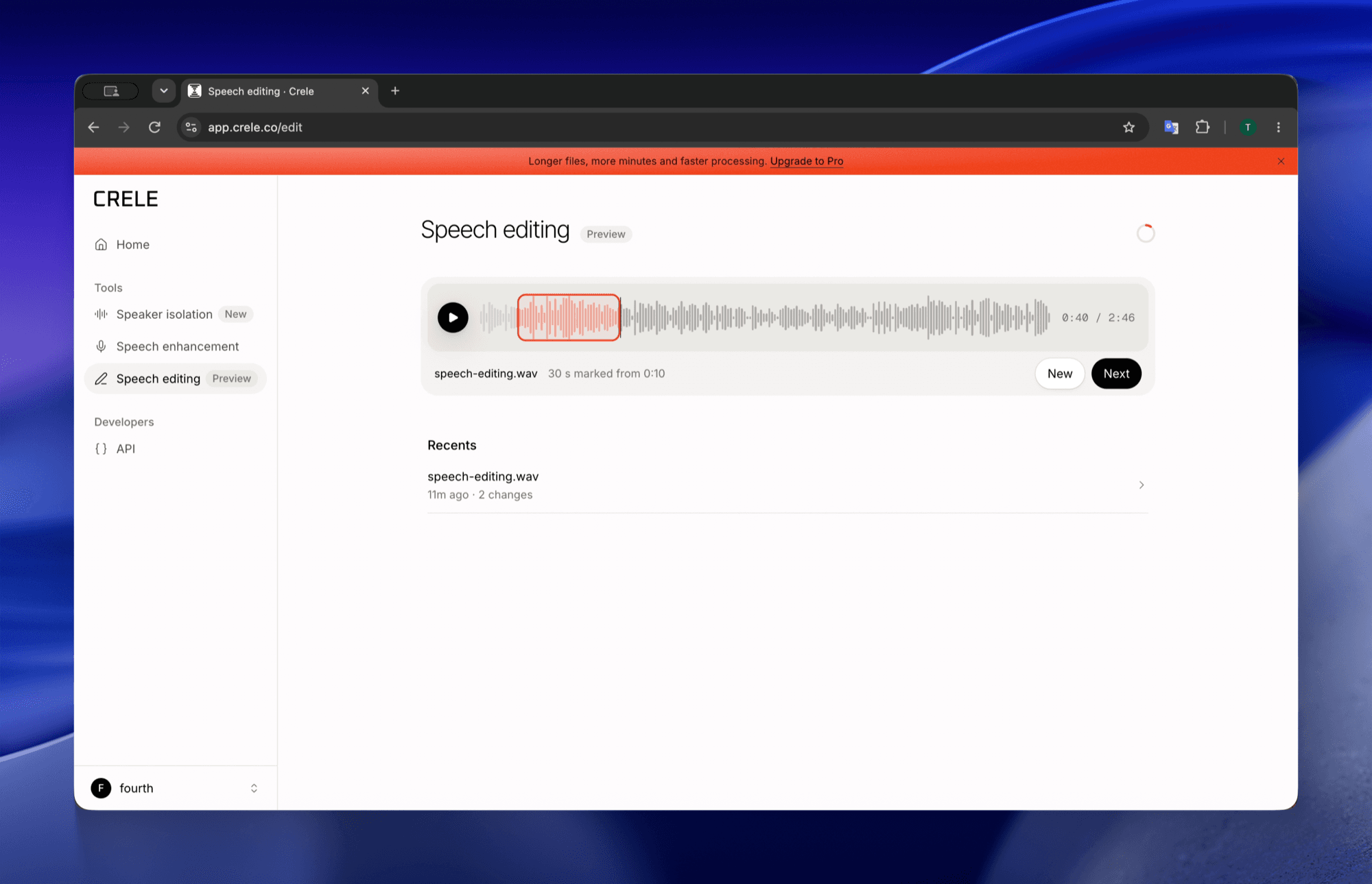Image resolution: width=1372 pixels, height=884 pixels.
Task: Click the '30 s marked from 0:10' text
Action: tap(606, 374)
